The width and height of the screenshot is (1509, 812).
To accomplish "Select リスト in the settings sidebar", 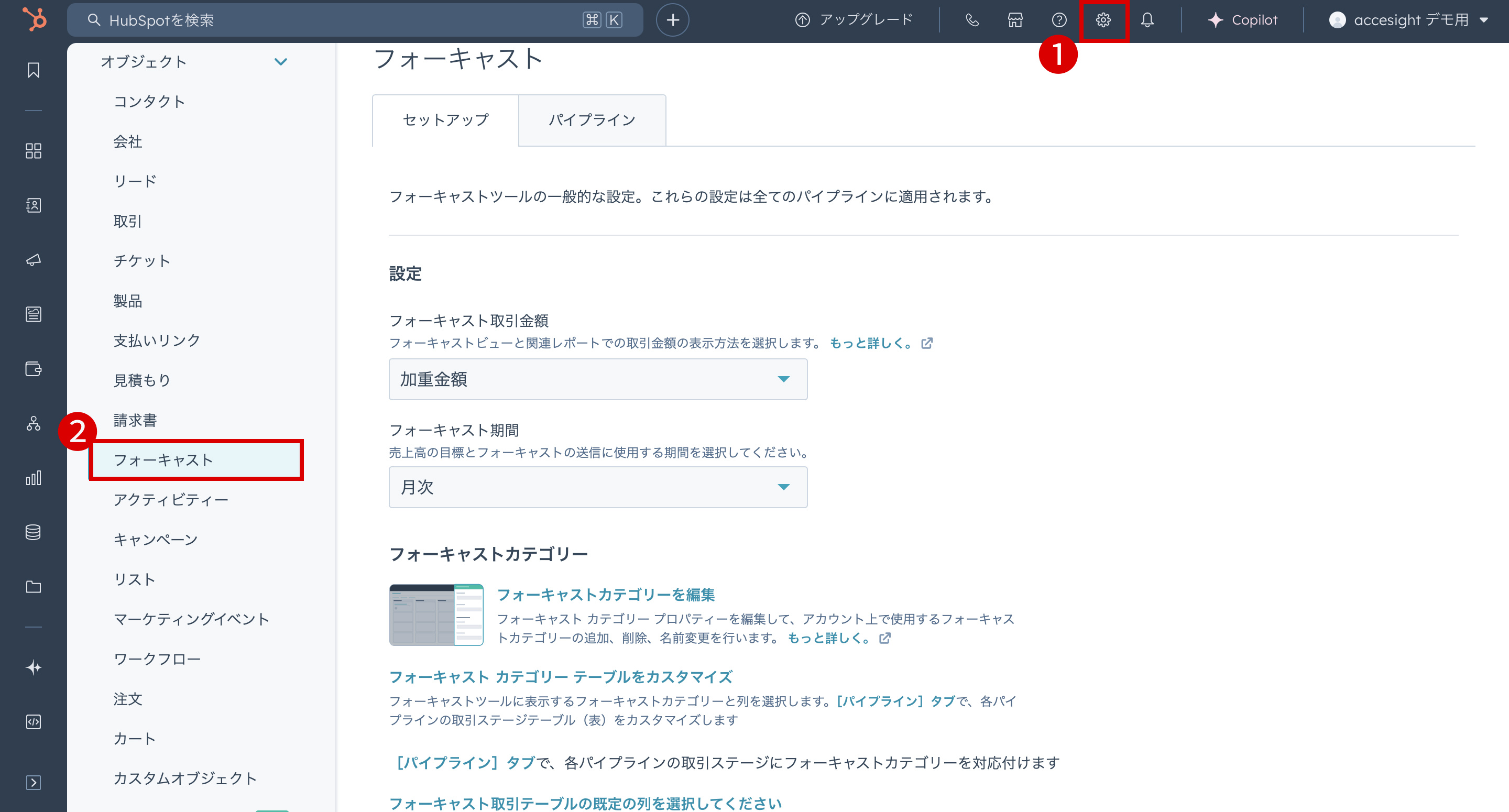I will pyautogui.click(x=134, y=579).
